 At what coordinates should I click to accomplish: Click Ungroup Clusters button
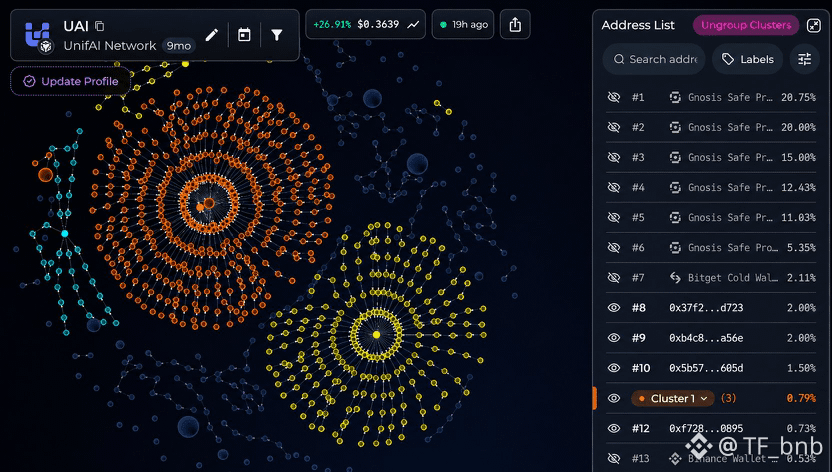point(746,25)
